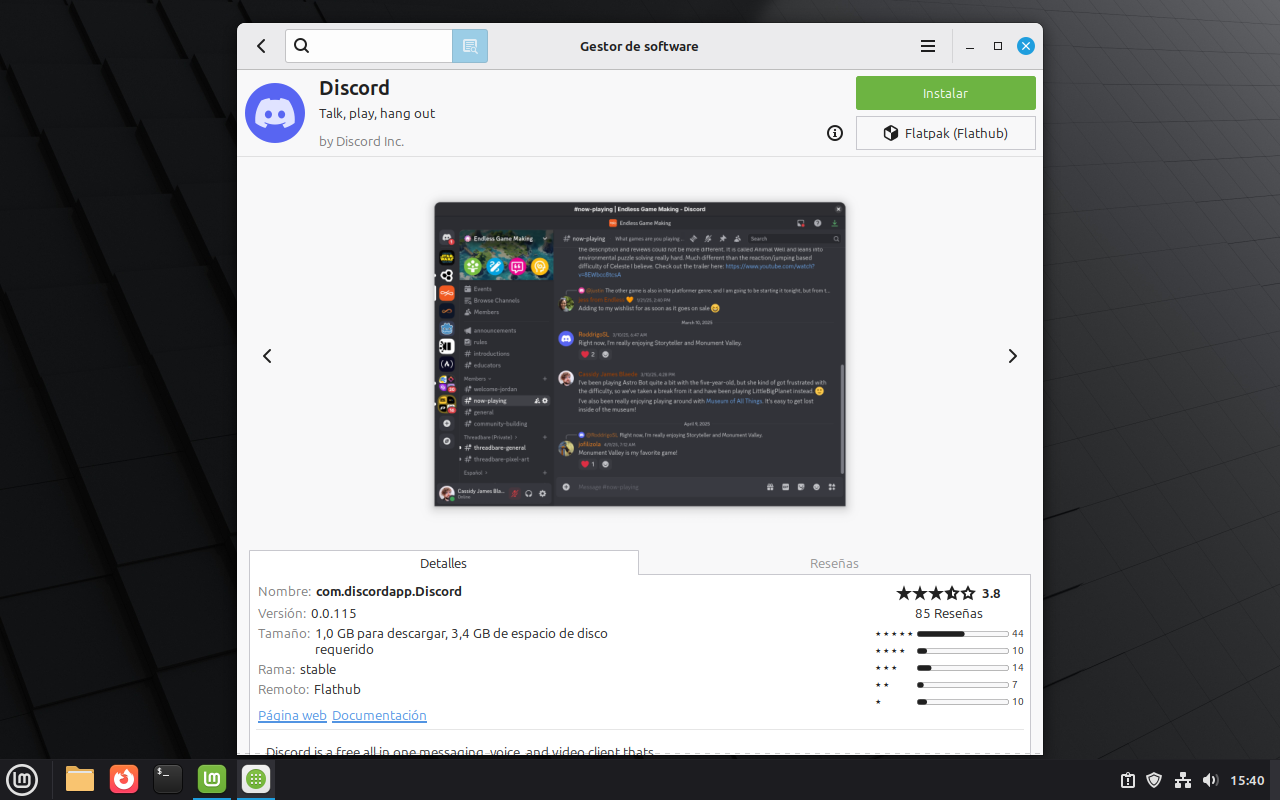Launch the Files manager from the taskbar

click(79, 779)
